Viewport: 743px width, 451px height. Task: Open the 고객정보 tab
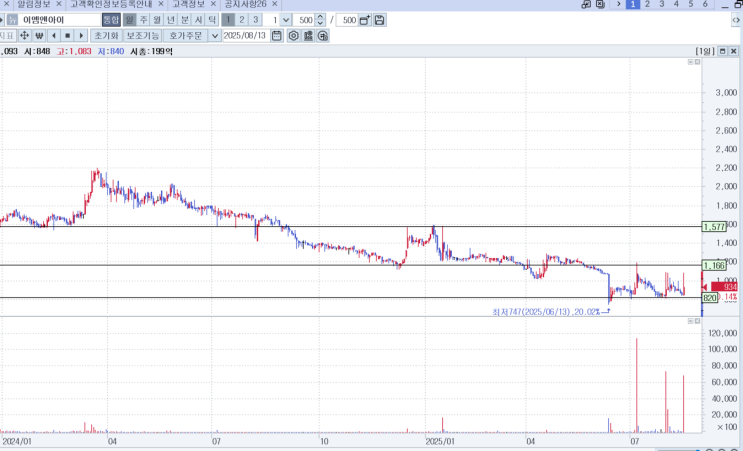[x=188, y=4]
